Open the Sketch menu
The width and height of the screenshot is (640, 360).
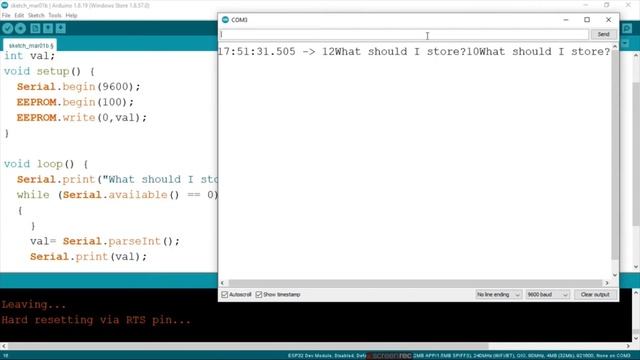point(36,16)
